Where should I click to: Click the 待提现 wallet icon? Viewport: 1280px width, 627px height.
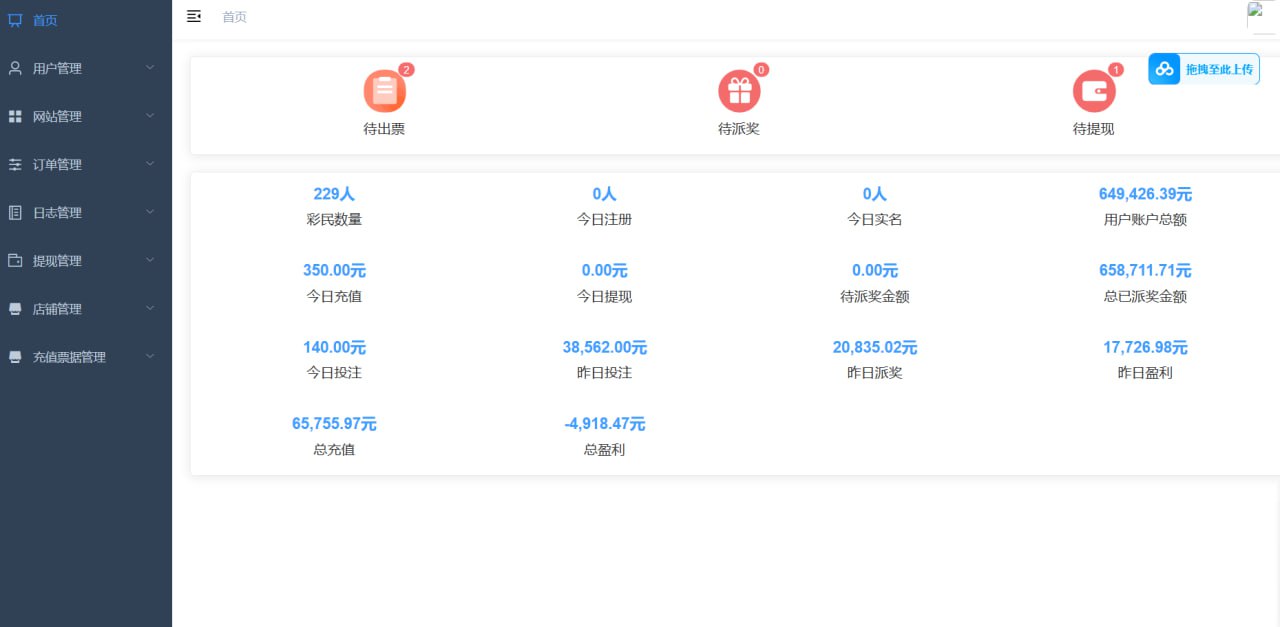[x=1094, y=92]
